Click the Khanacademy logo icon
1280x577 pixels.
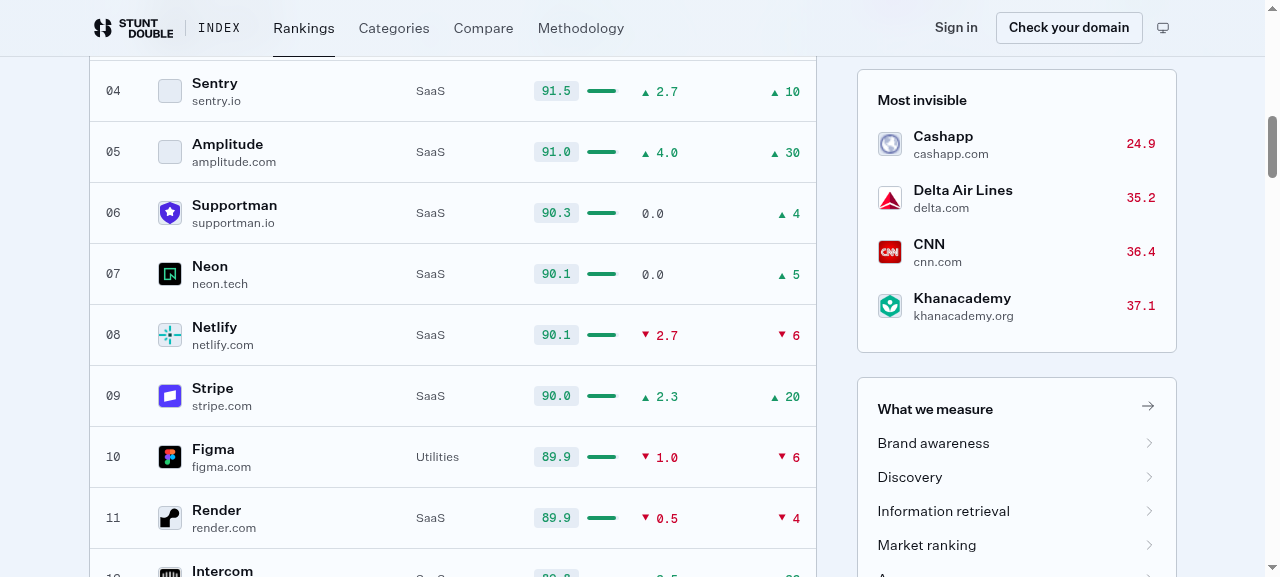(890, 306)
